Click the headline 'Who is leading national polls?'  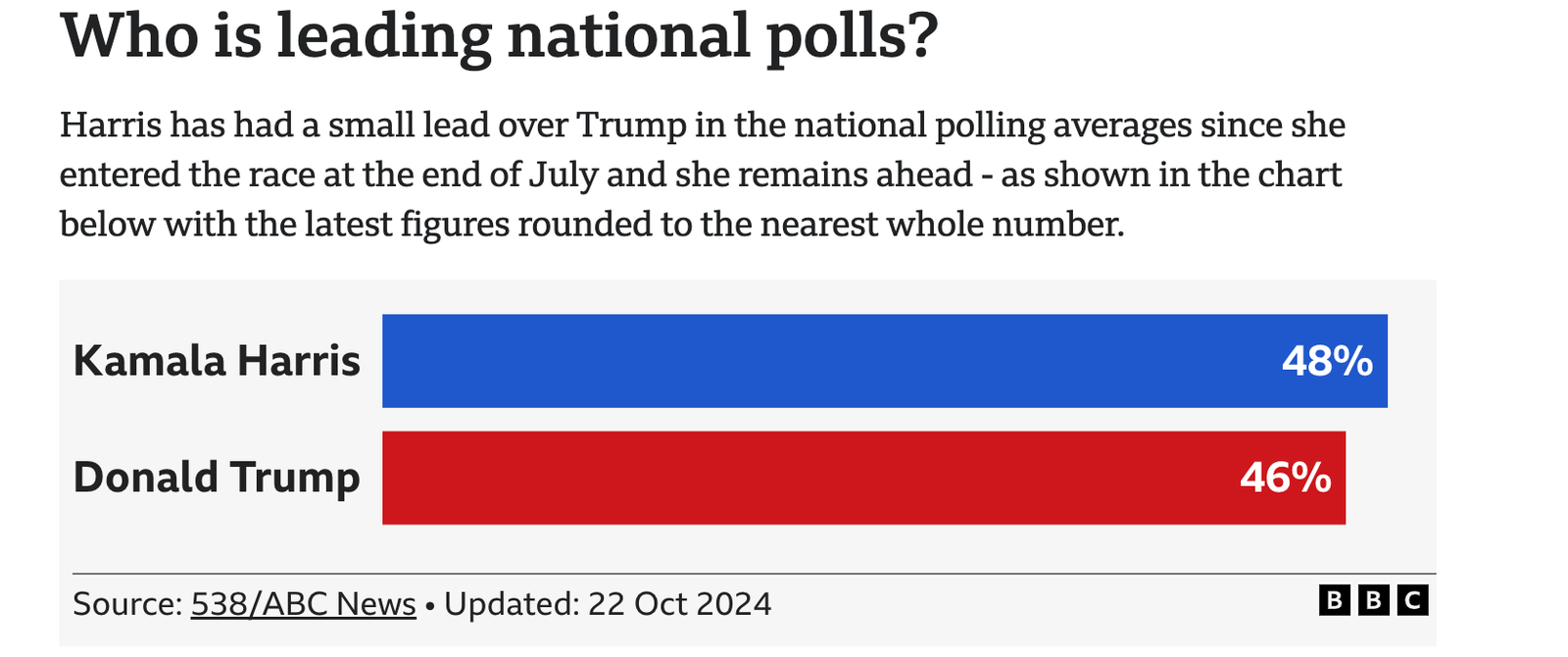499,36
